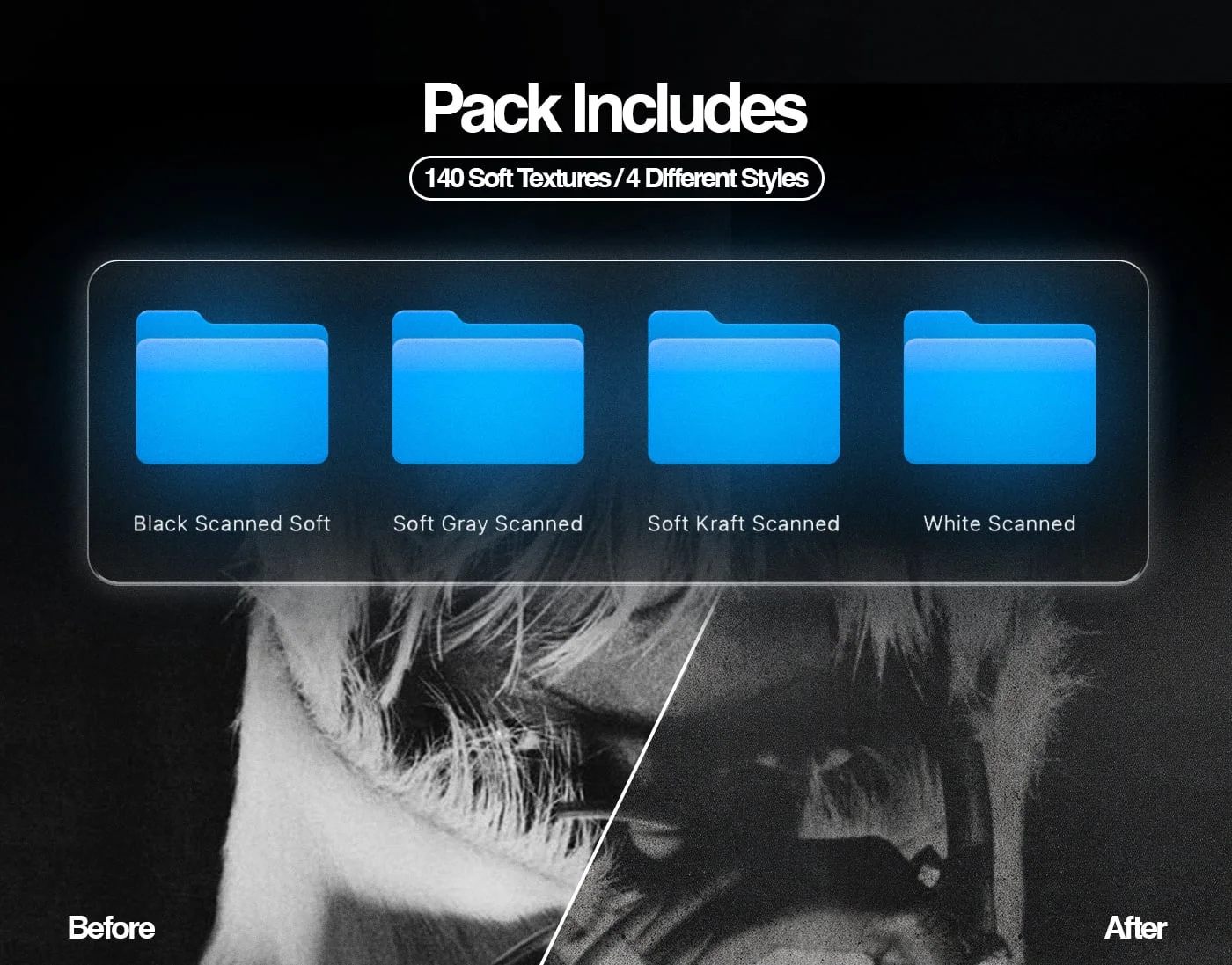Click the "Pack Includes" heading
The width and height of the screenshot is (1232, 965).
(x=616, y=109)
